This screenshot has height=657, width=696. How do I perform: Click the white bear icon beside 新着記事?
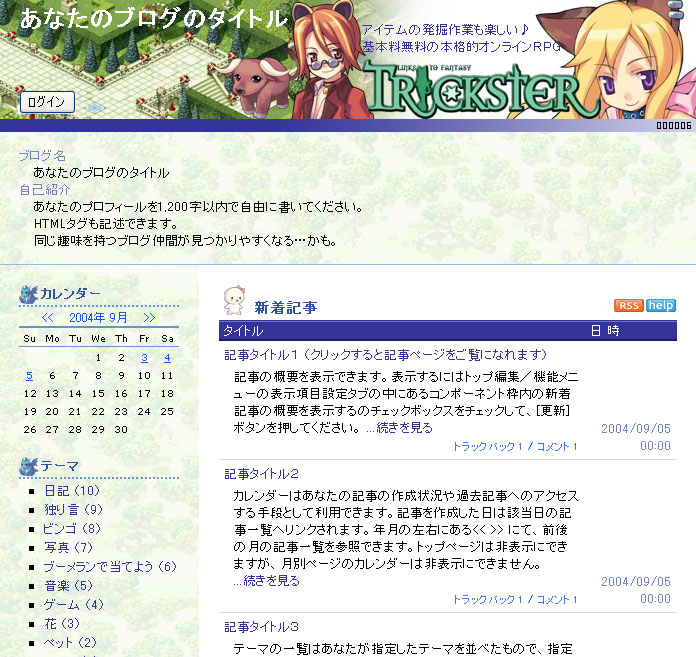233,301
